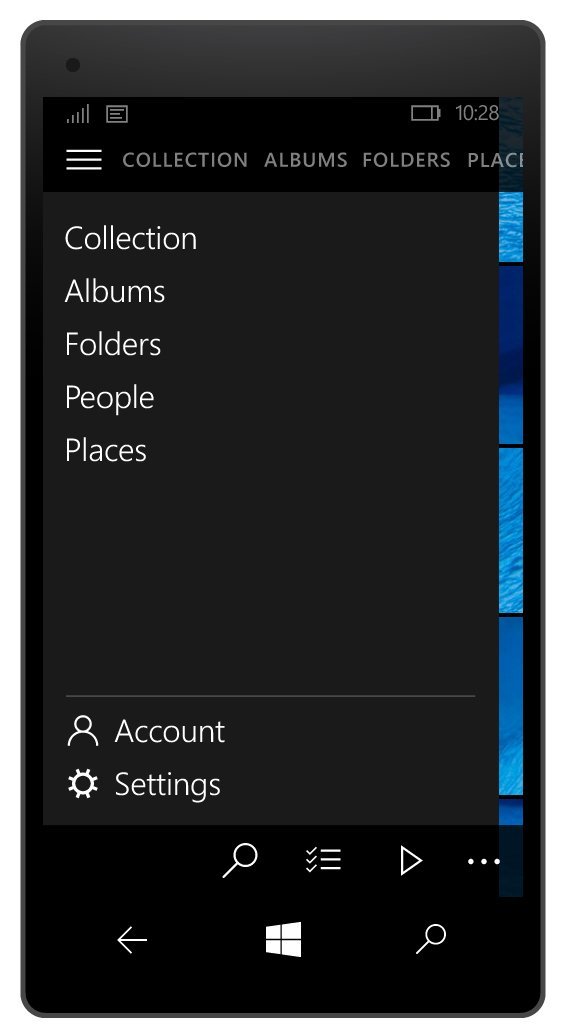Open the multi-select checklist icon
This screenshot has height=1035, width=564.
click(324, 860)
